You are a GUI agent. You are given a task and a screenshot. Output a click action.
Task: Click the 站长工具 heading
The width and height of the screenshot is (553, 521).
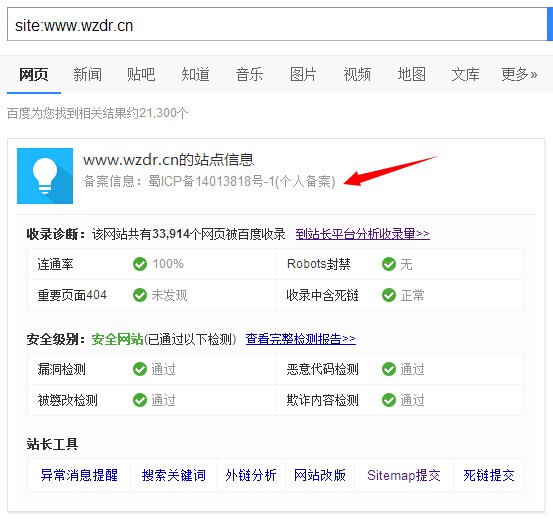click(52, 444)
